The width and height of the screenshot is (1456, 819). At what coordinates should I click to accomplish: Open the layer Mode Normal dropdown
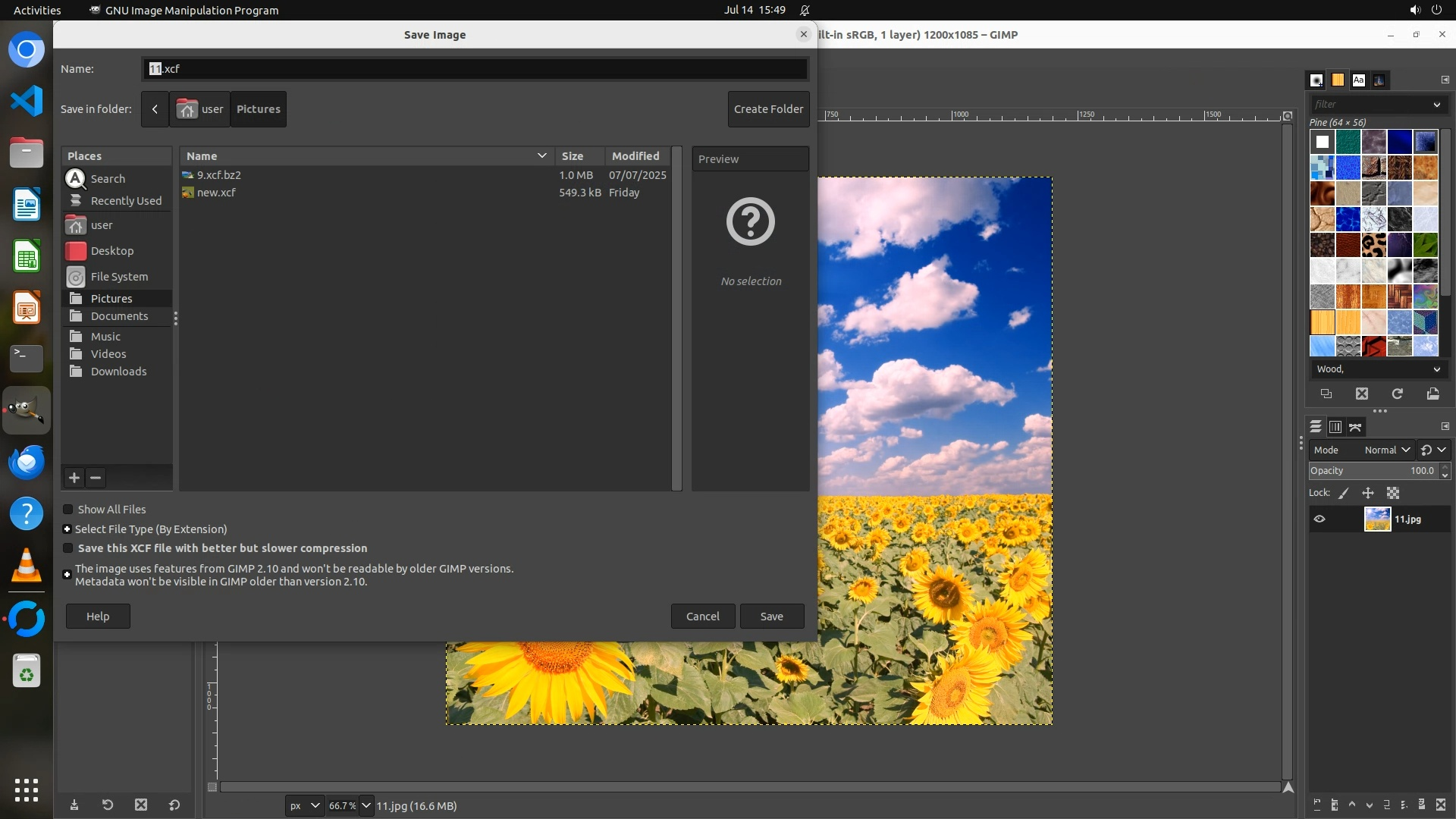[x=1386, y=450]
